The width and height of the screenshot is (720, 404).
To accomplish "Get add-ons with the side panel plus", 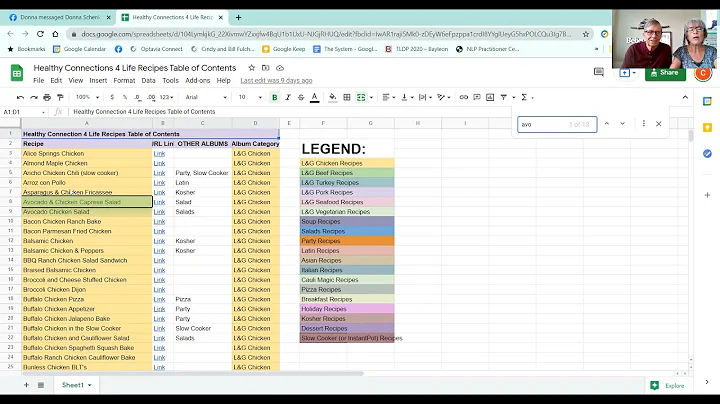I will point(707,195).
